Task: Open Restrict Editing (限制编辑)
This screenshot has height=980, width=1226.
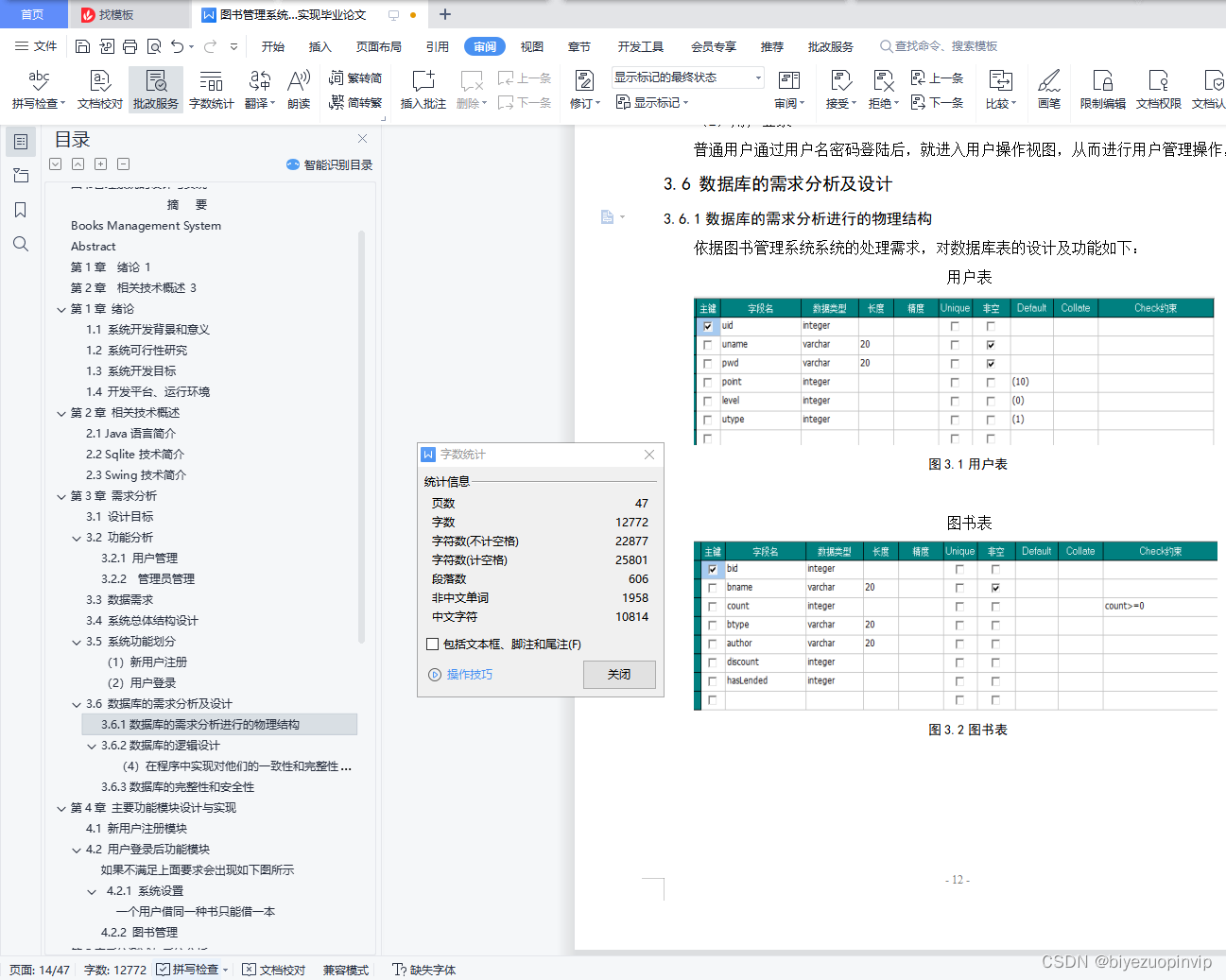Action: (x=1103, y=90)
